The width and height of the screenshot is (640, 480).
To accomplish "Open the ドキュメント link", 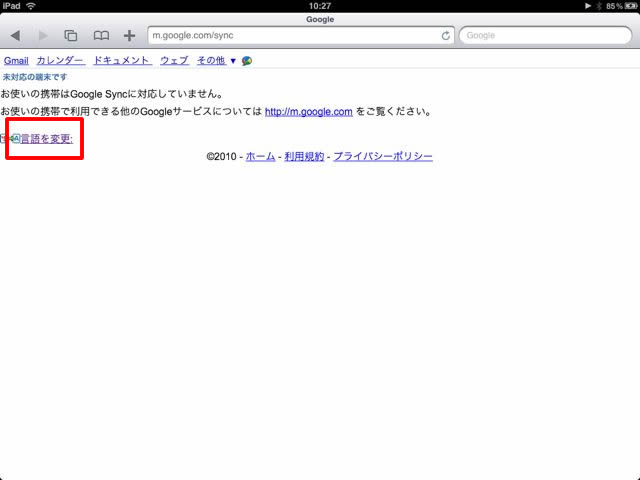I will coord(122,61).
